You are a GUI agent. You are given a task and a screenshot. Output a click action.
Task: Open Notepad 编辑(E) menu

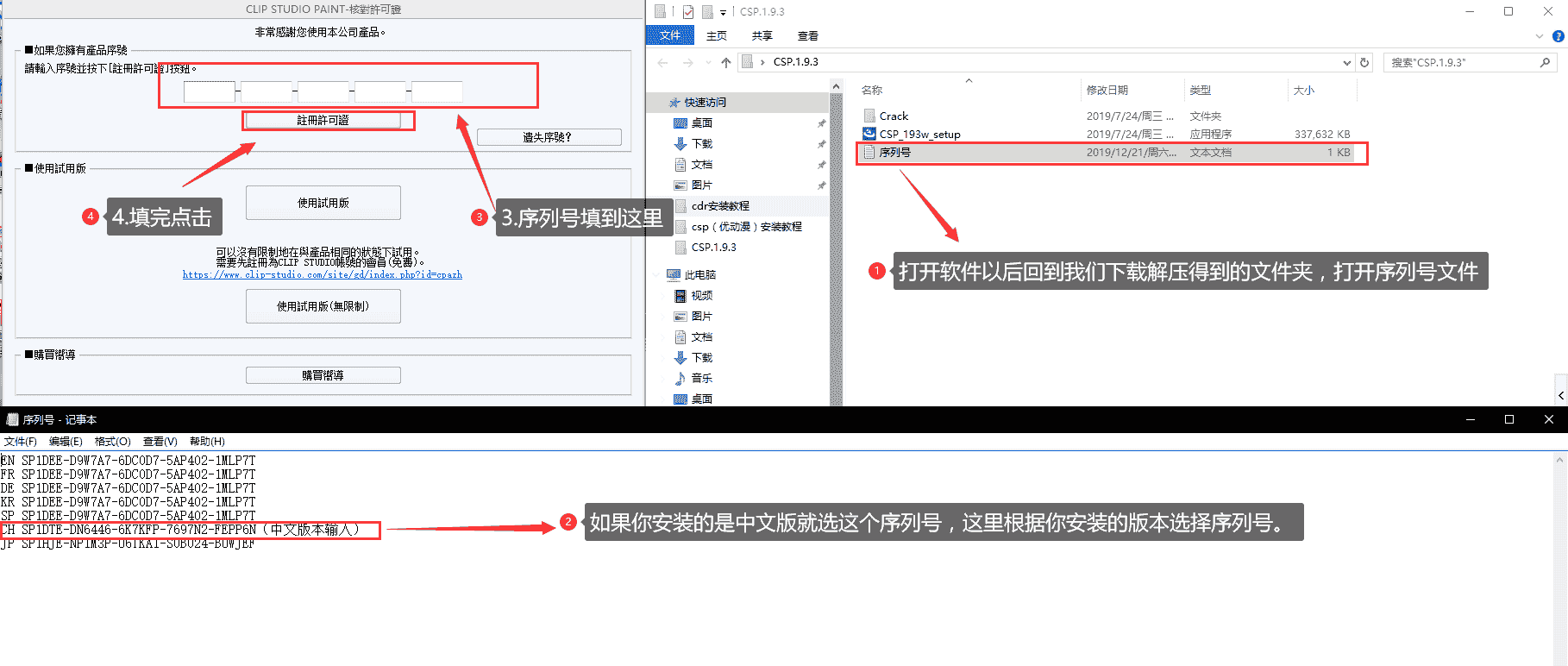(x=66, y=441)
